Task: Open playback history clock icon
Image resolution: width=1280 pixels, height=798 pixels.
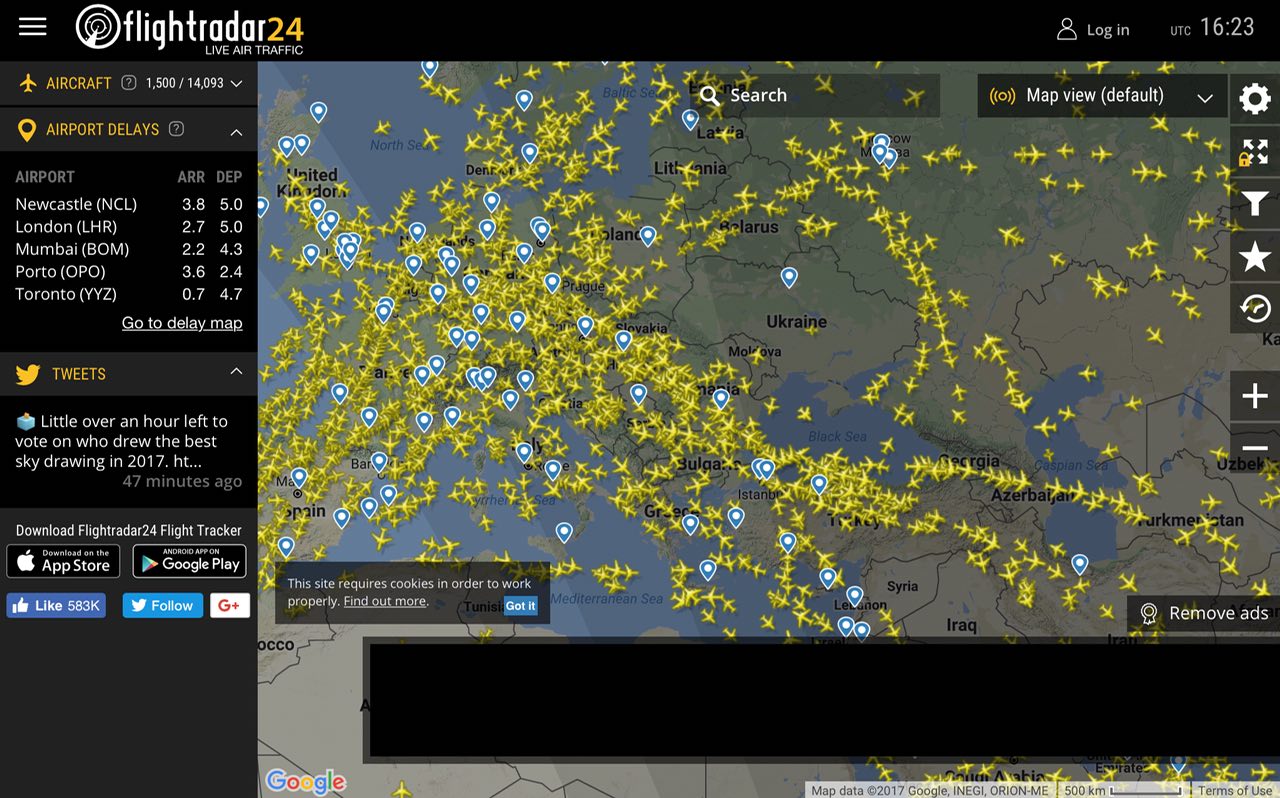Action: pos(1254,308)
